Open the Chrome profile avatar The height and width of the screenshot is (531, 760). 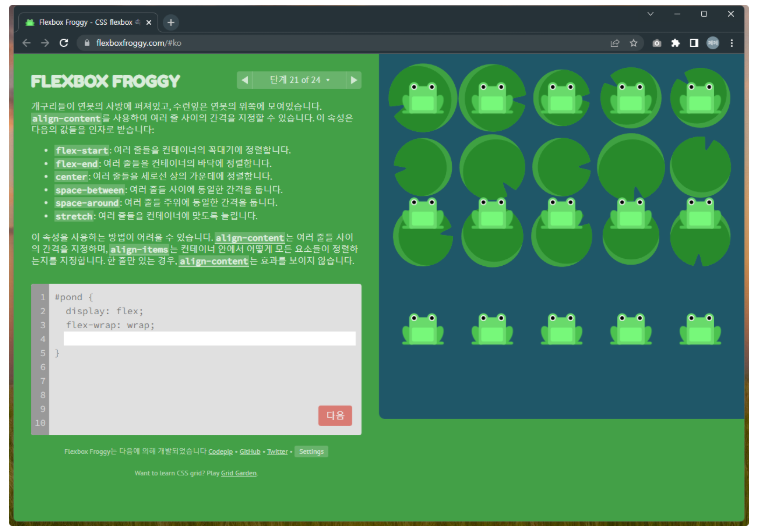pyautogui.click(x=712, y=43)
